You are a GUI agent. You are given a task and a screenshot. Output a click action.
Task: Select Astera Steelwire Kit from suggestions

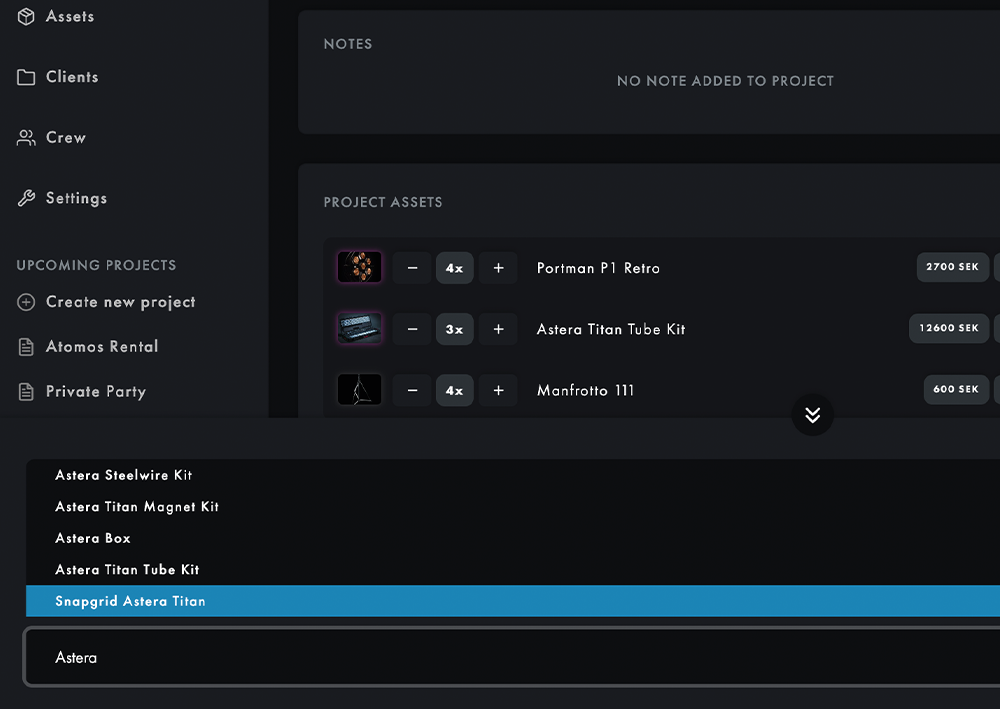point(124,475)
